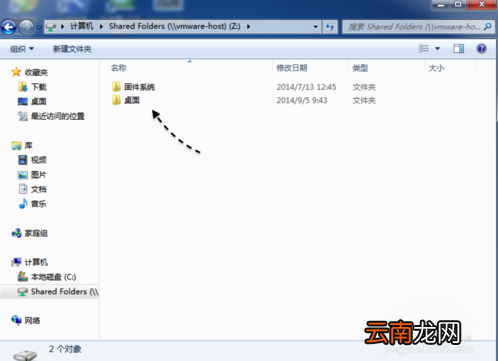Screen dimensions: 498x361
Task: Open 本地磁盘 (C:) in sidebar
Action: 53,277
